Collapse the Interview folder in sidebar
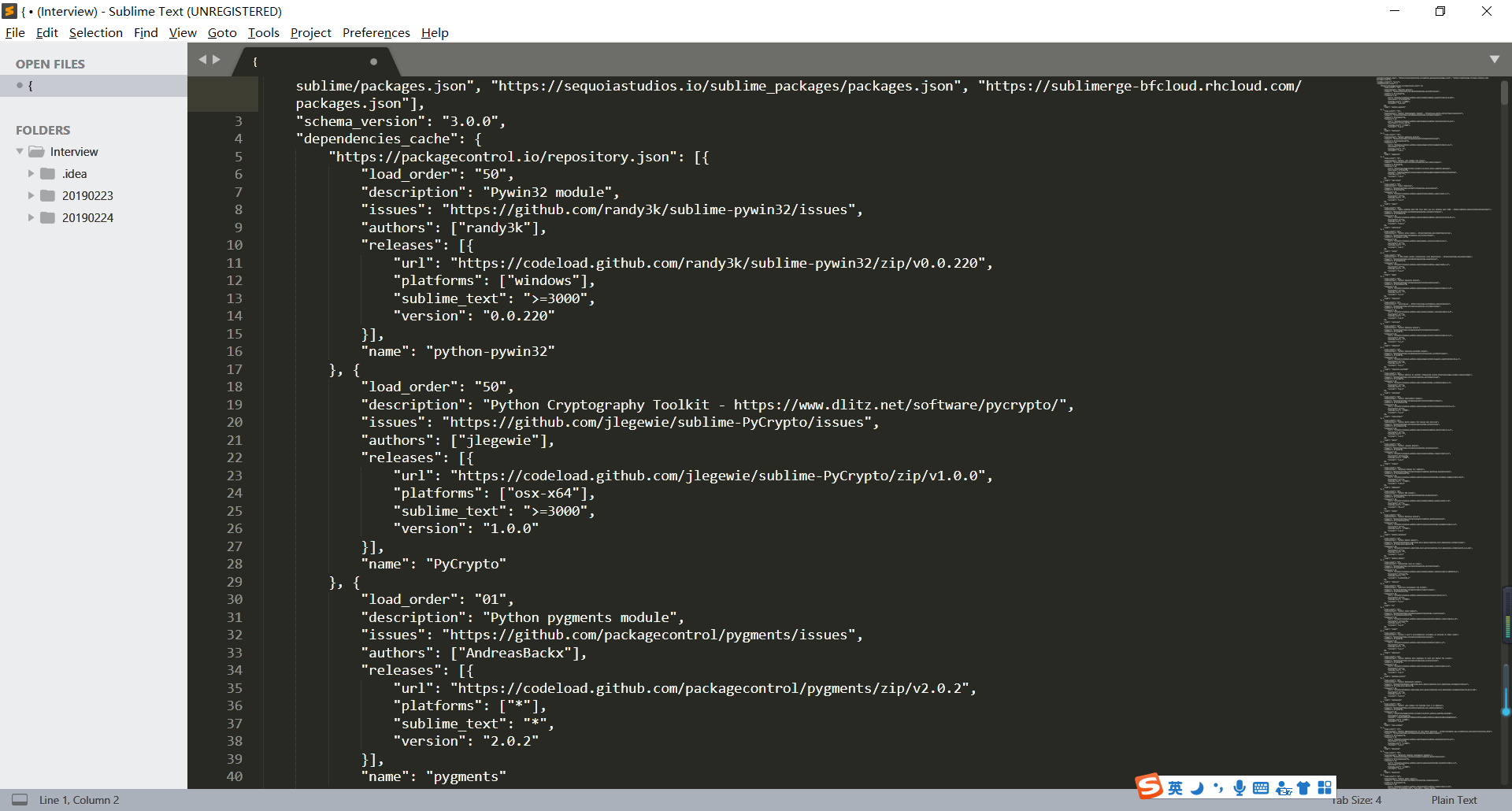1512x811 pixels. click(19, 151)
